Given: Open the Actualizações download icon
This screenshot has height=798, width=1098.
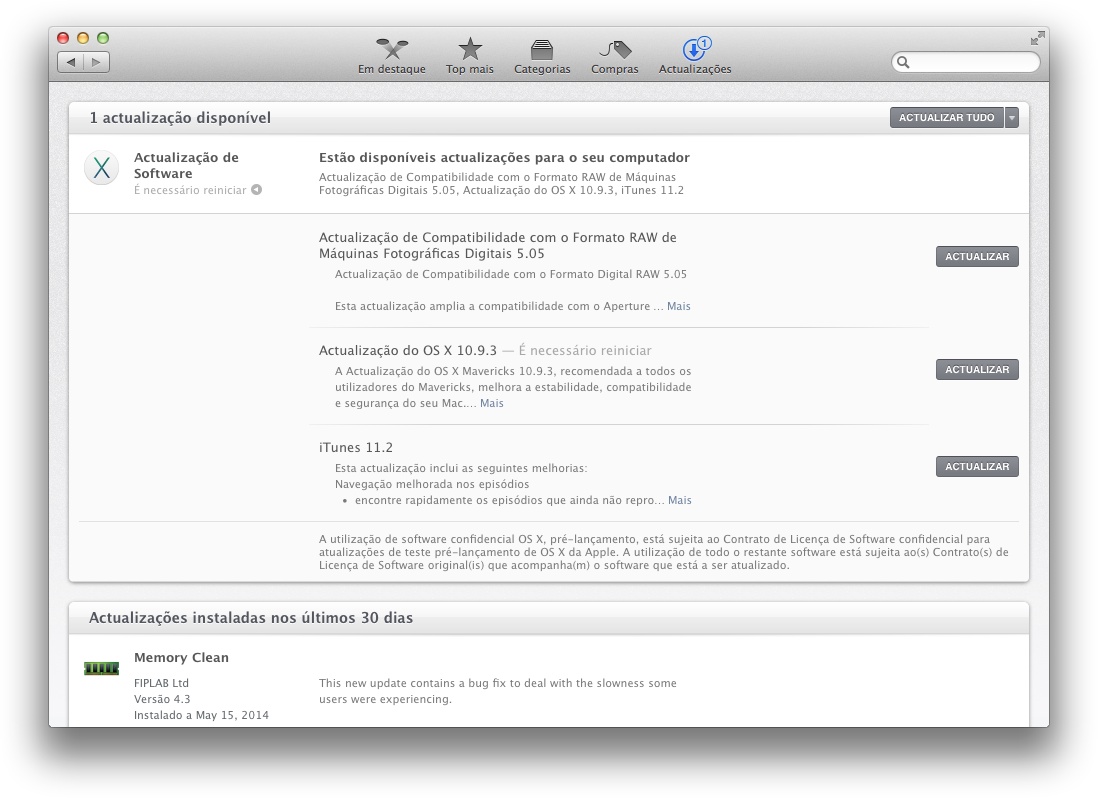Looking at the screenshot, I should click(695, 49).
